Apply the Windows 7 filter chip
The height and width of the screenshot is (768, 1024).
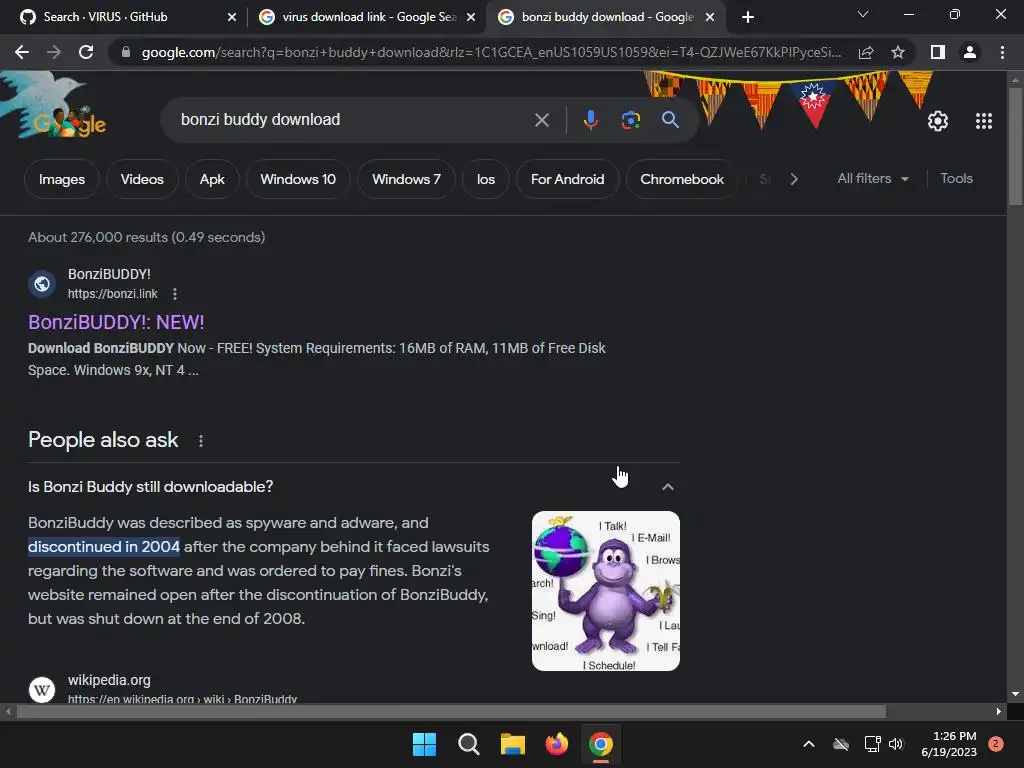point(406,179)
